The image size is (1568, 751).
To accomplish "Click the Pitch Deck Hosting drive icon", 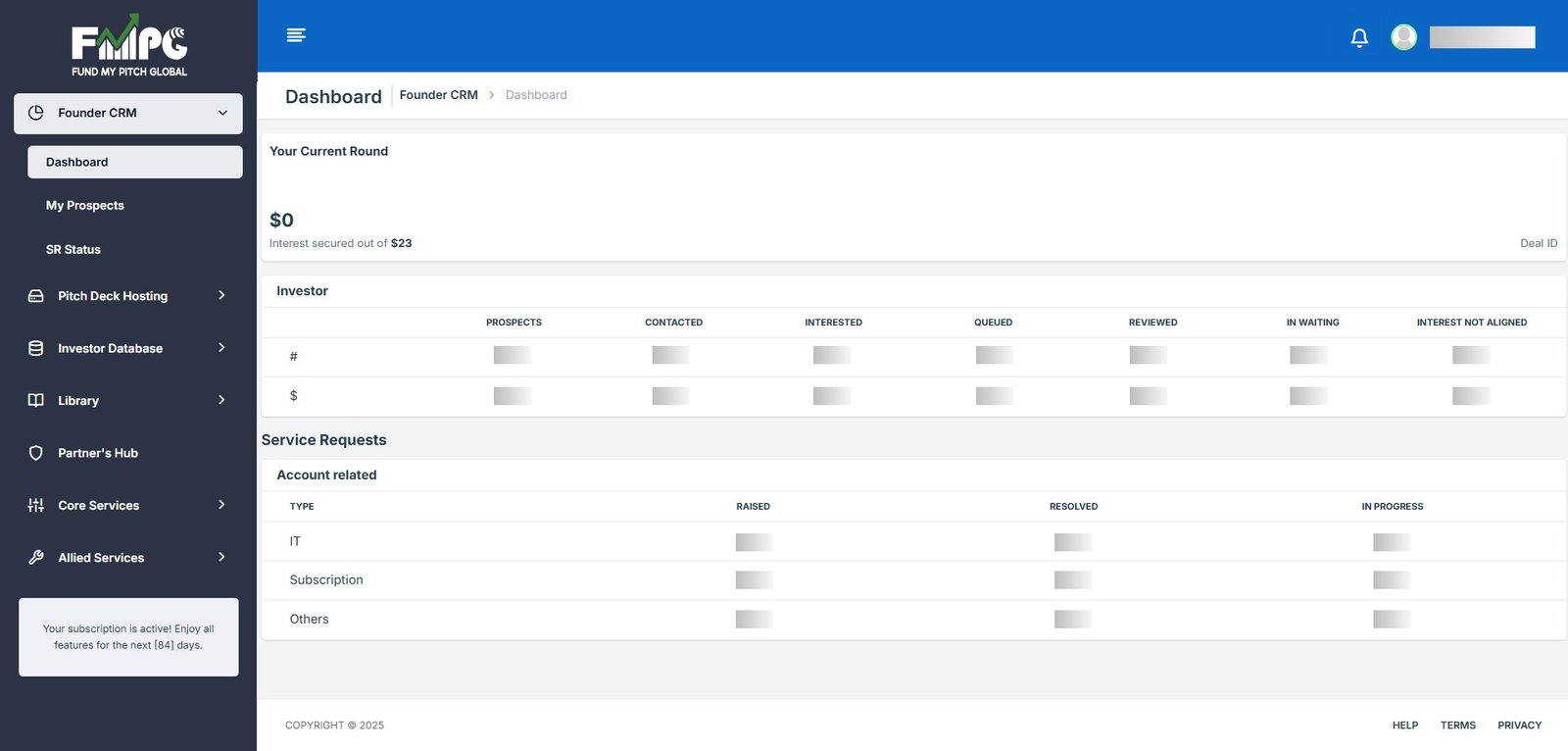I will point(36,296).
